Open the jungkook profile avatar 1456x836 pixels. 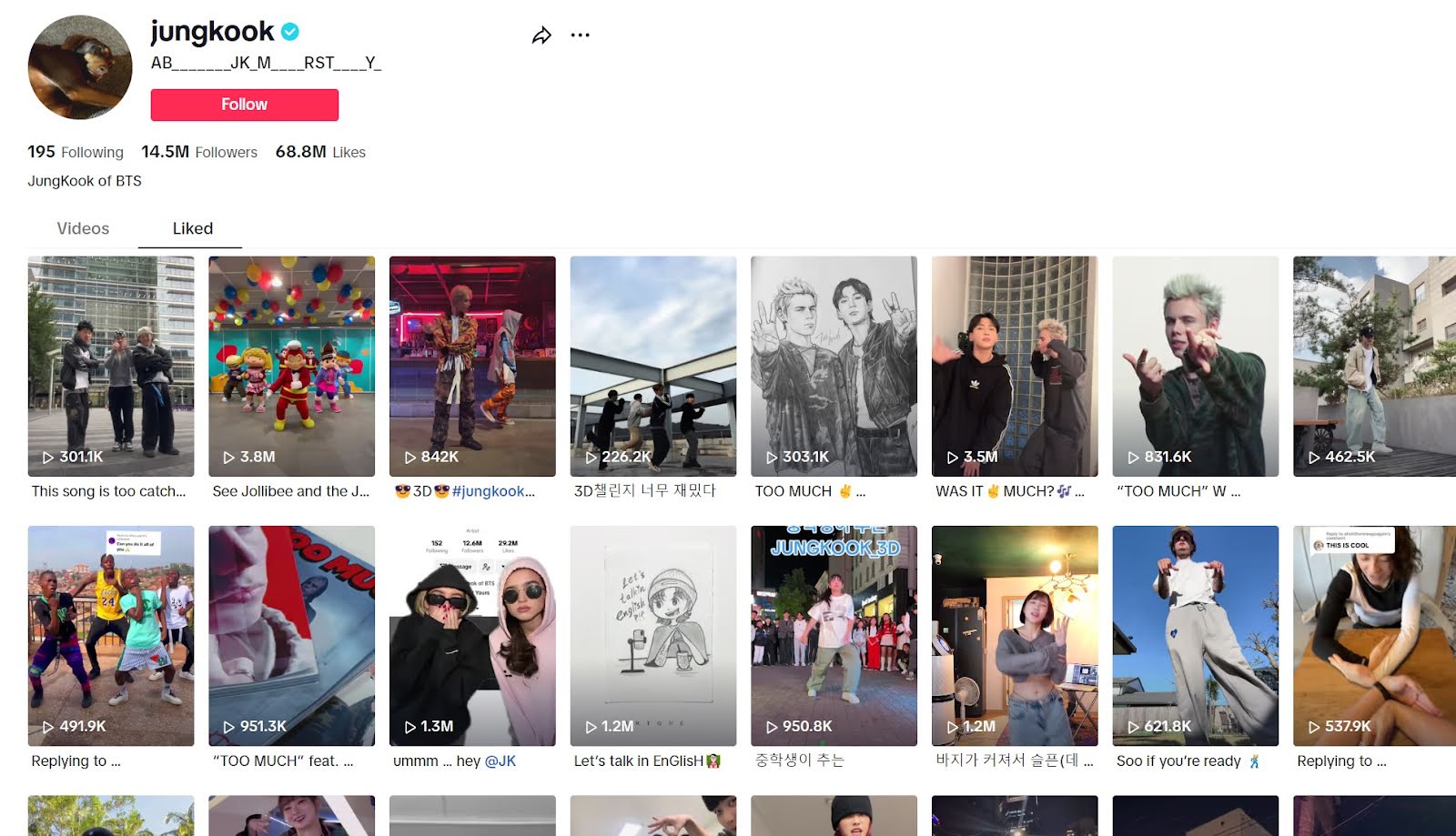click(80, 67)
